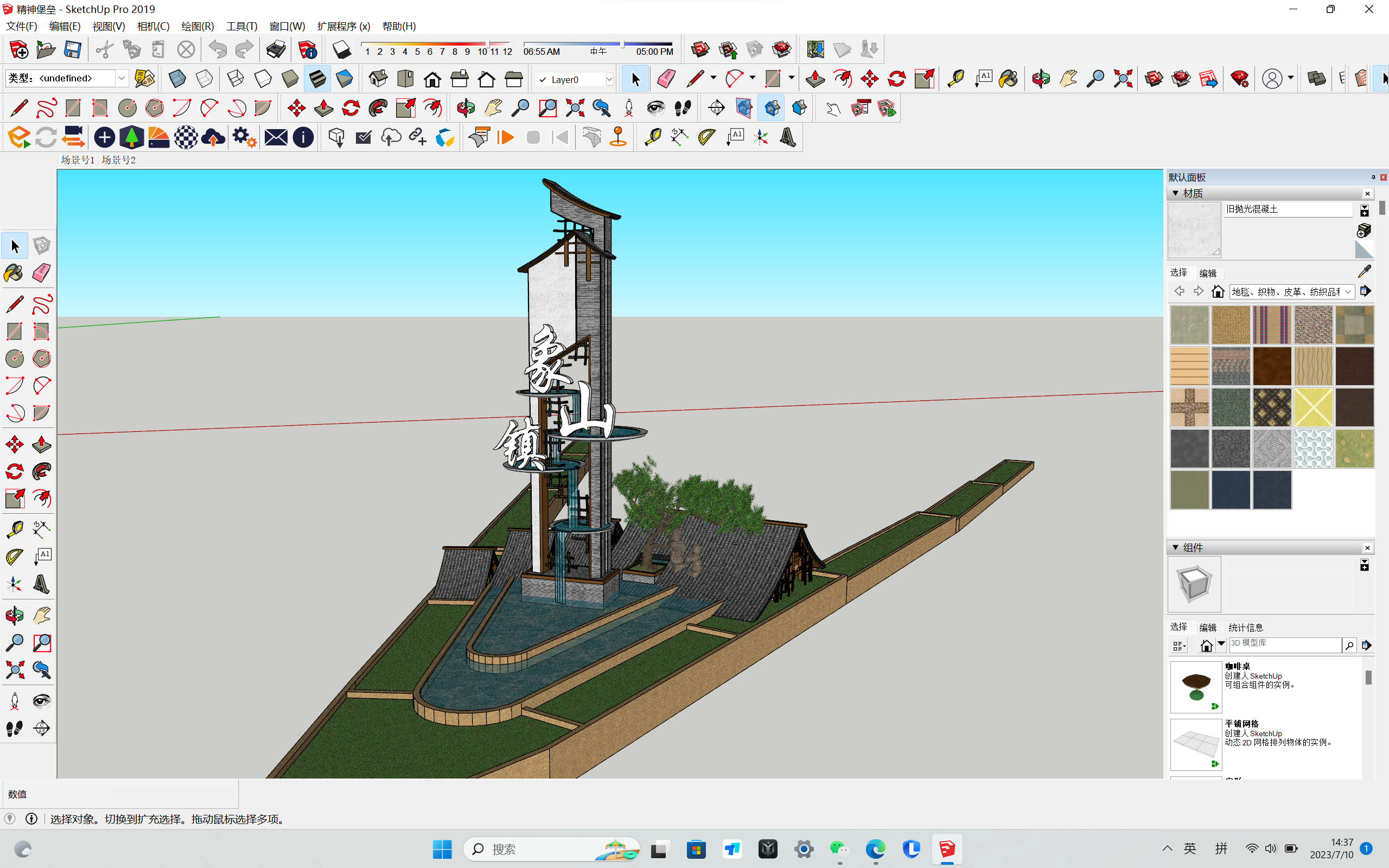
Task: Open the 相机(C) menu
Action: tap(153, 27)
